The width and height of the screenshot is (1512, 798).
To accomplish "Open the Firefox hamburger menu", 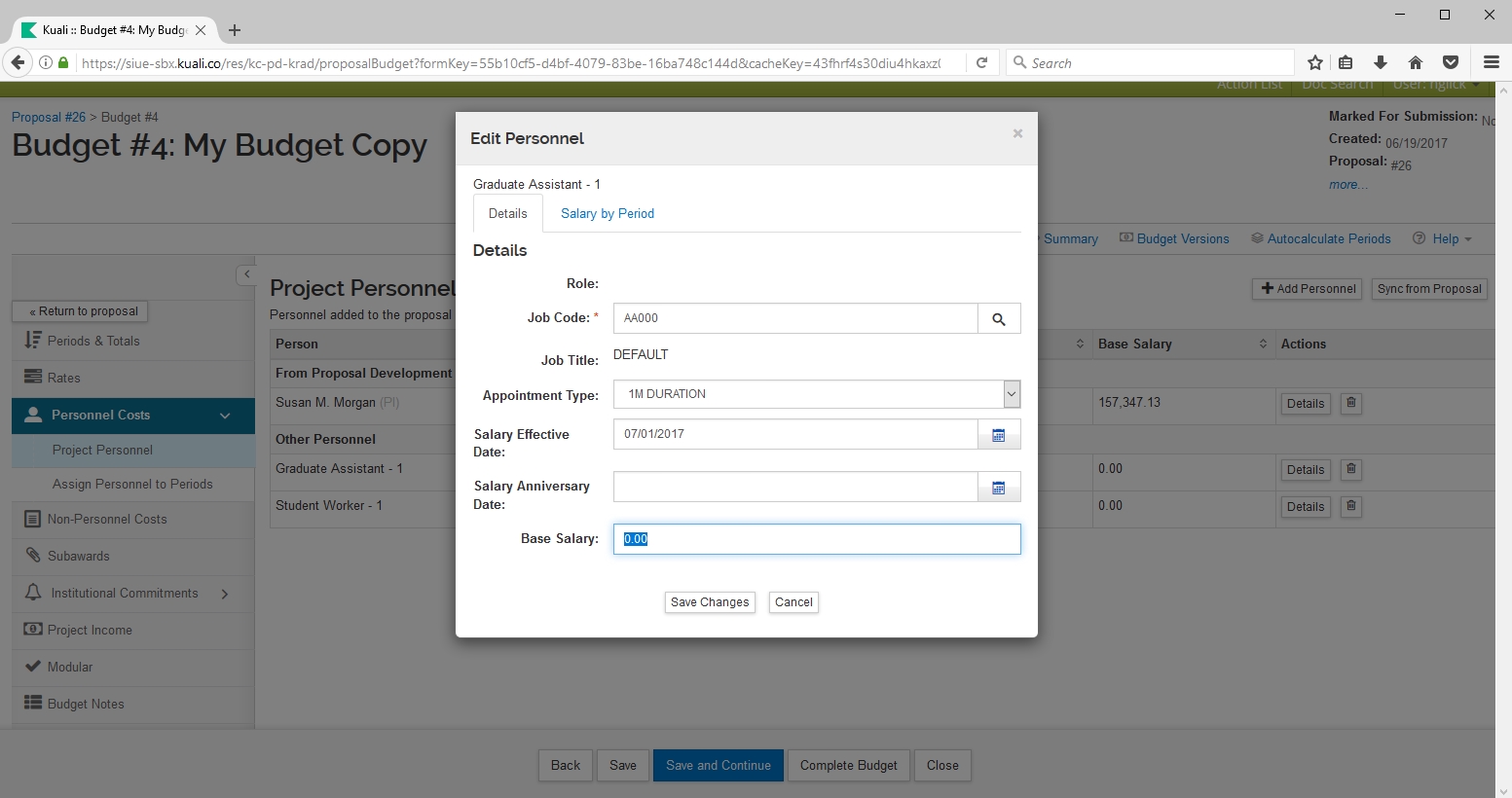I will point(1491,62).
